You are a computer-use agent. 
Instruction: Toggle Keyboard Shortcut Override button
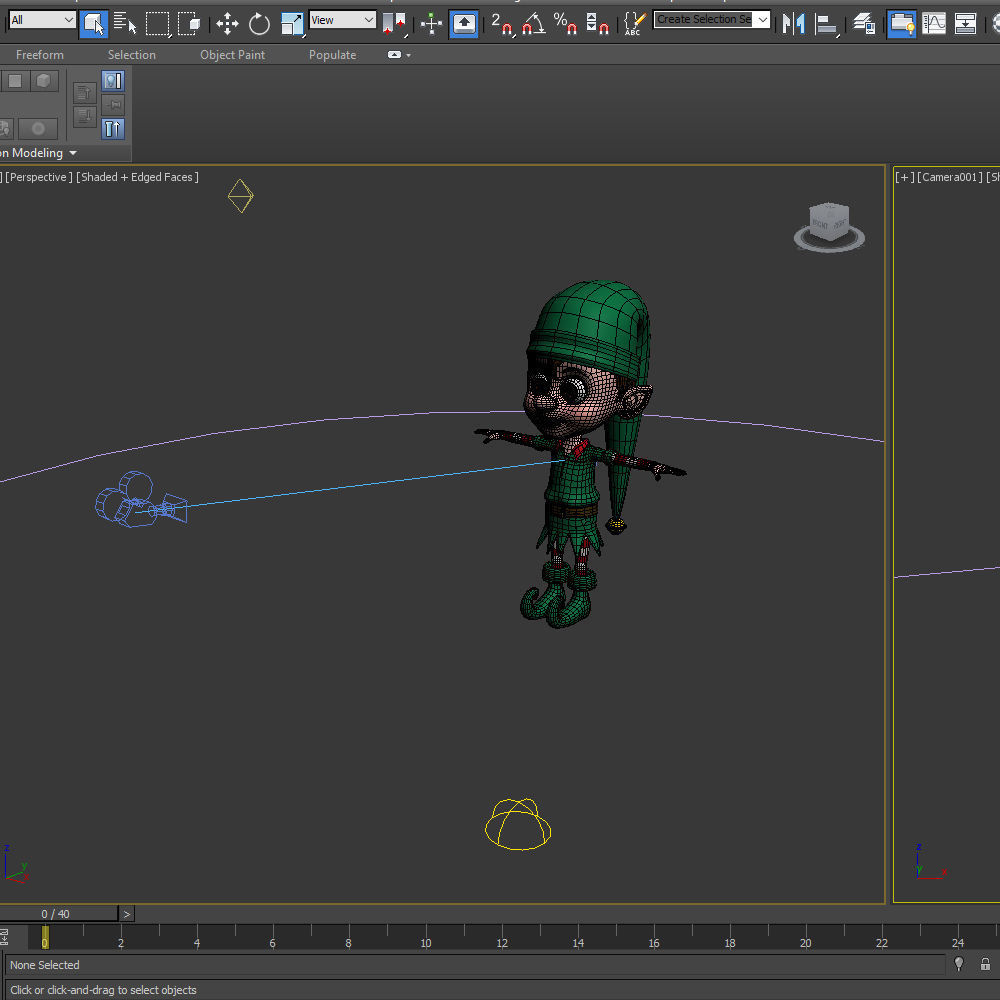click(464, 24)
